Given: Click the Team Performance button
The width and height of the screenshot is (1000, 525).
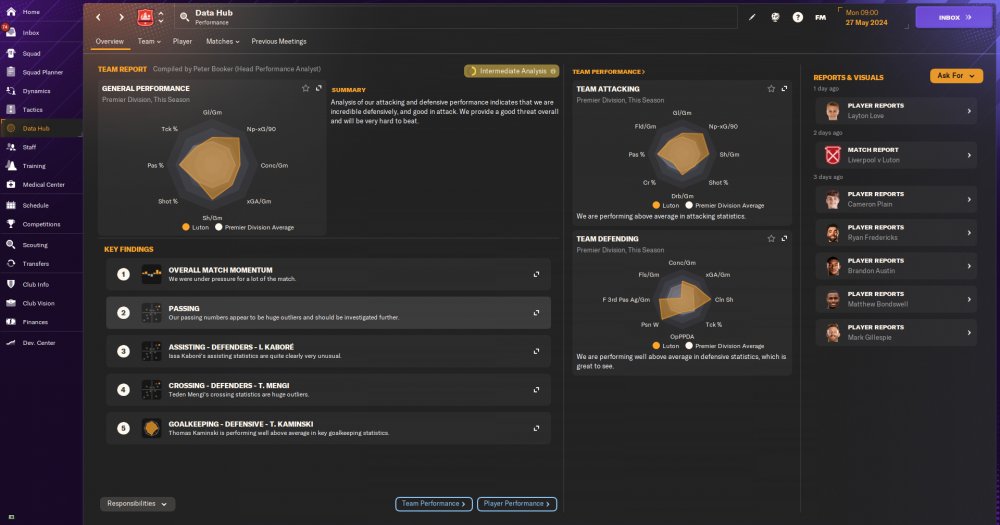Looking at the screenshot, I should point(434,504).
